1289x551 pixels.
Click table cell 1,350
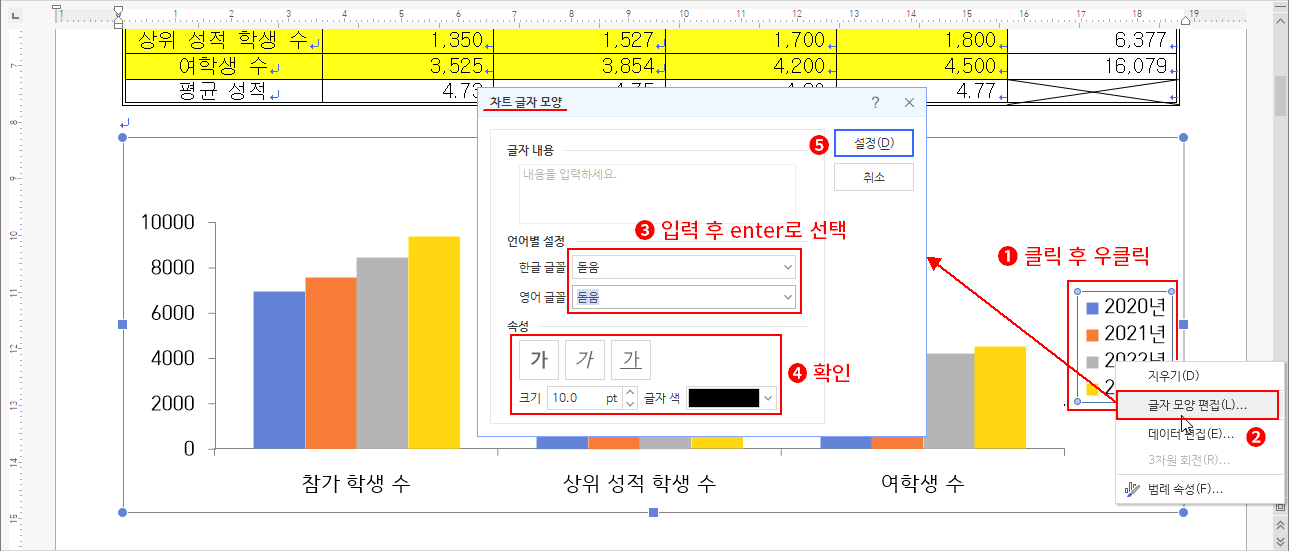pos(408,40)
